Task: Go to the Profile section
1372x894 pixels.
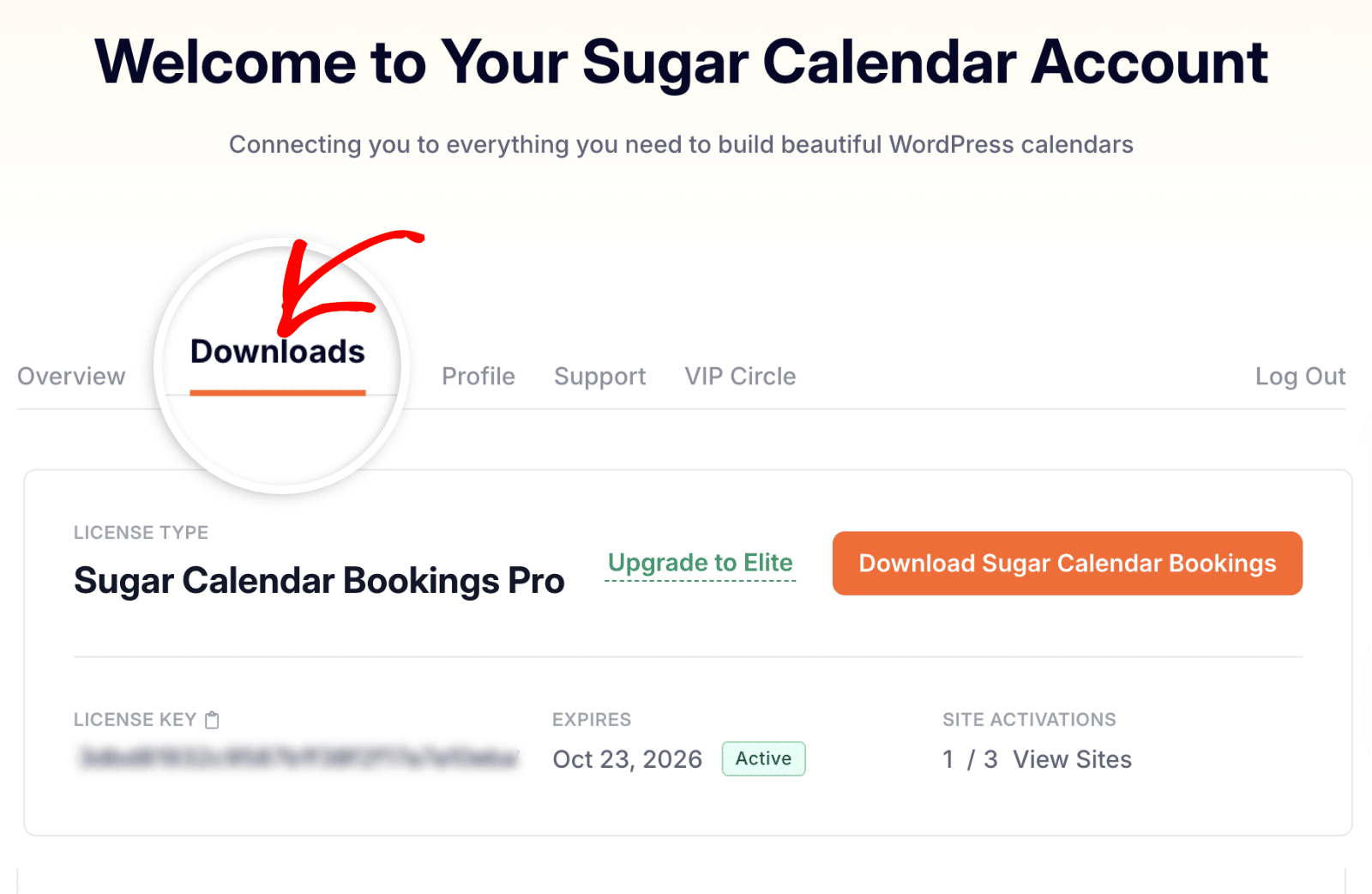Action: coord(478,376)
